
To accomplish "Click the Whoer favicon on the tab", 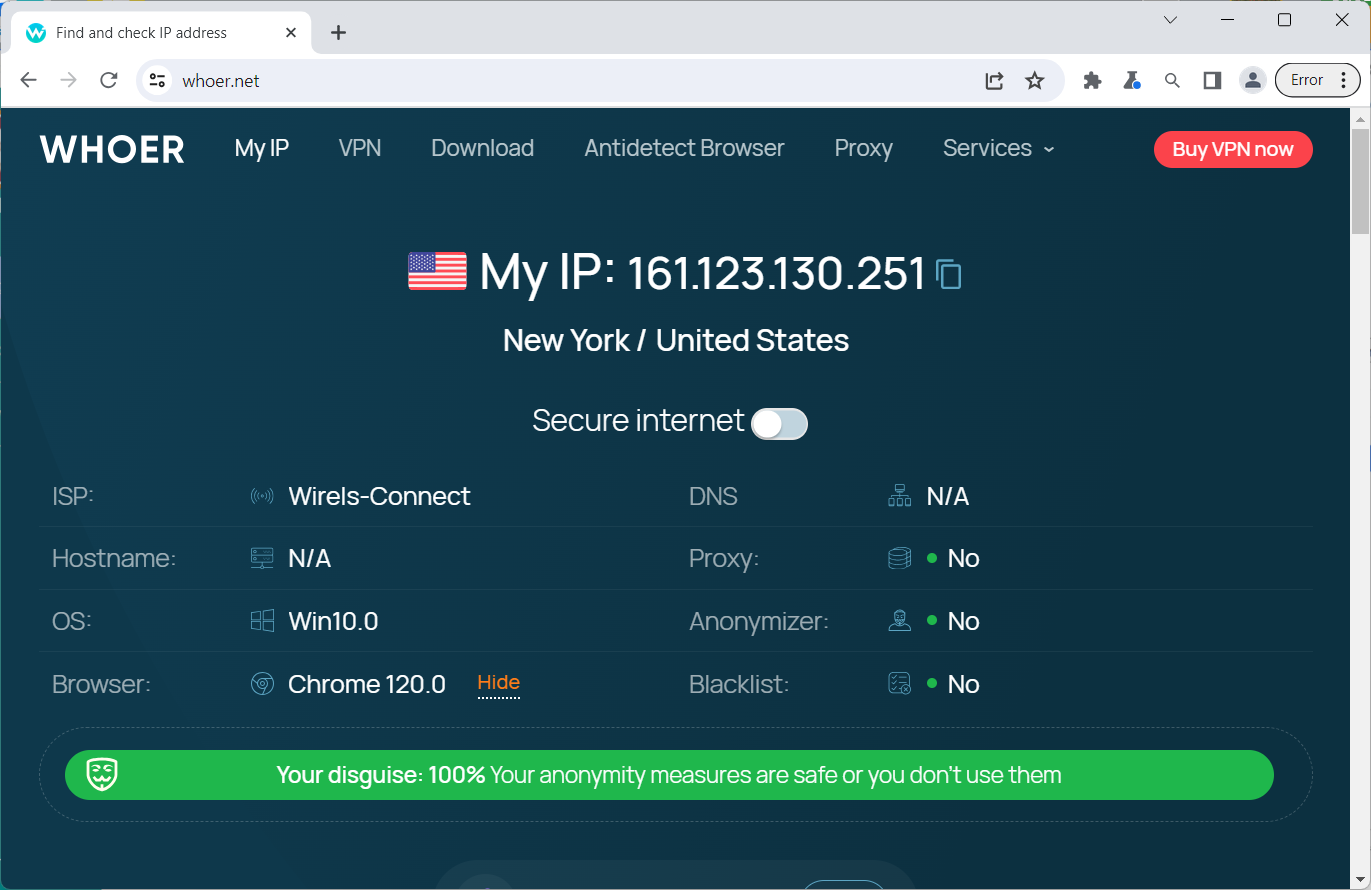I will [x=36, y=33].
